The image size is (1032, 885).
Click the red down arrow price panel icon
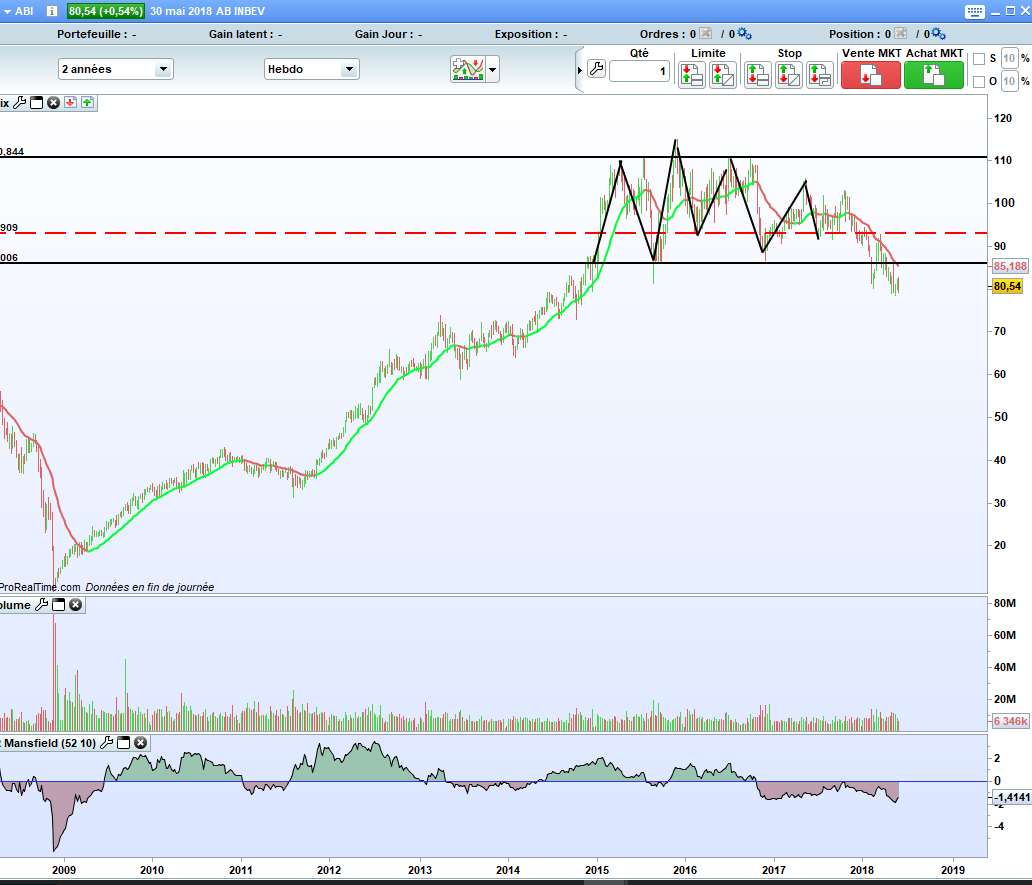pyautogui.click(x=70, y=103)
